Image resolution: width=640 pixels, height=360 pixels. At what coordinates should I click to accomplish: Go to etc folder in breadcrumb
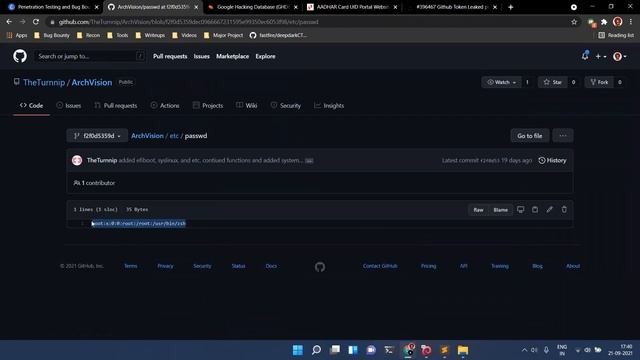tap(174, 136)
